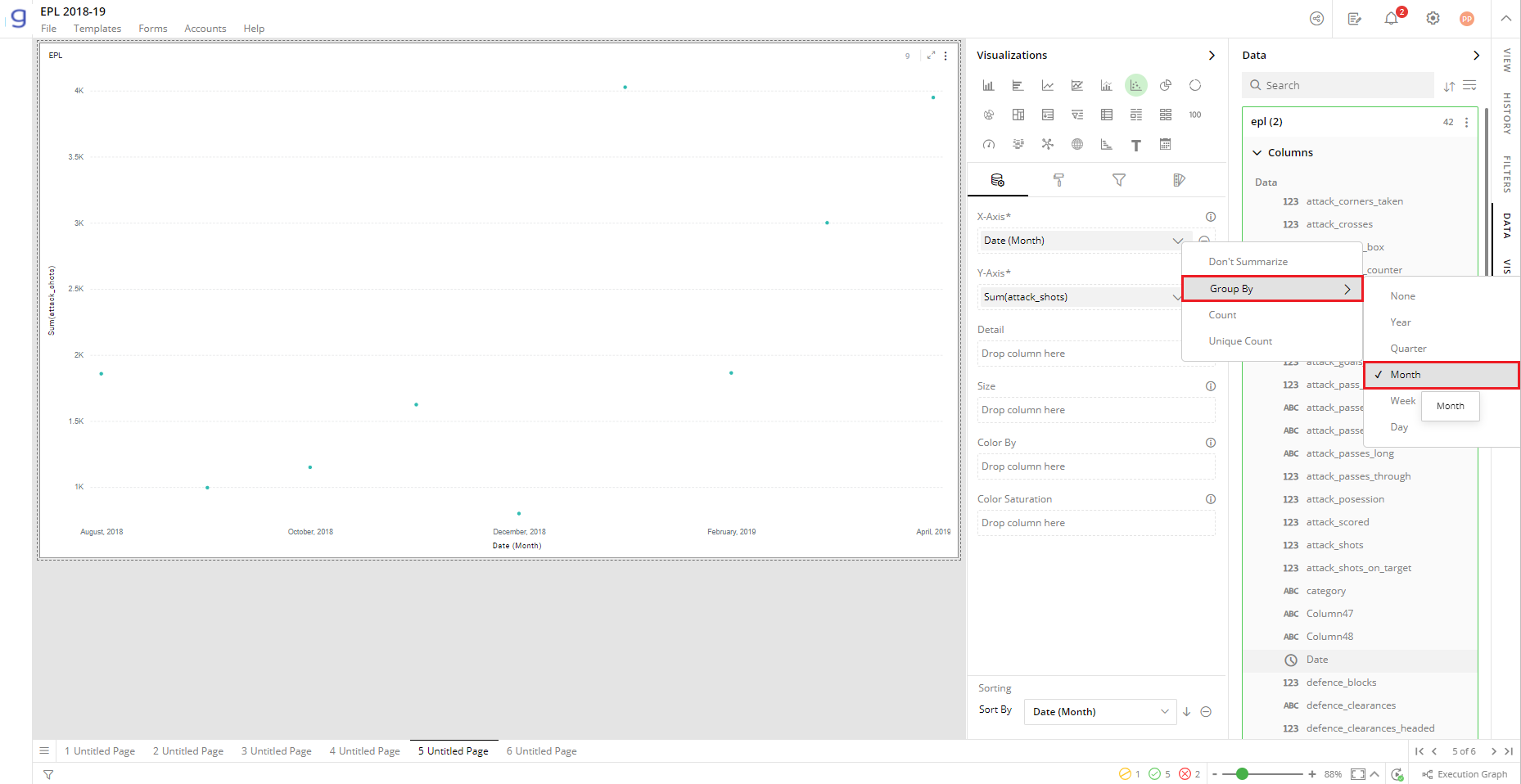Image resolution: width=1521 pixels, height=784 pixels.
Task: Select the gauge visualization icon
Action: [988, 144]
